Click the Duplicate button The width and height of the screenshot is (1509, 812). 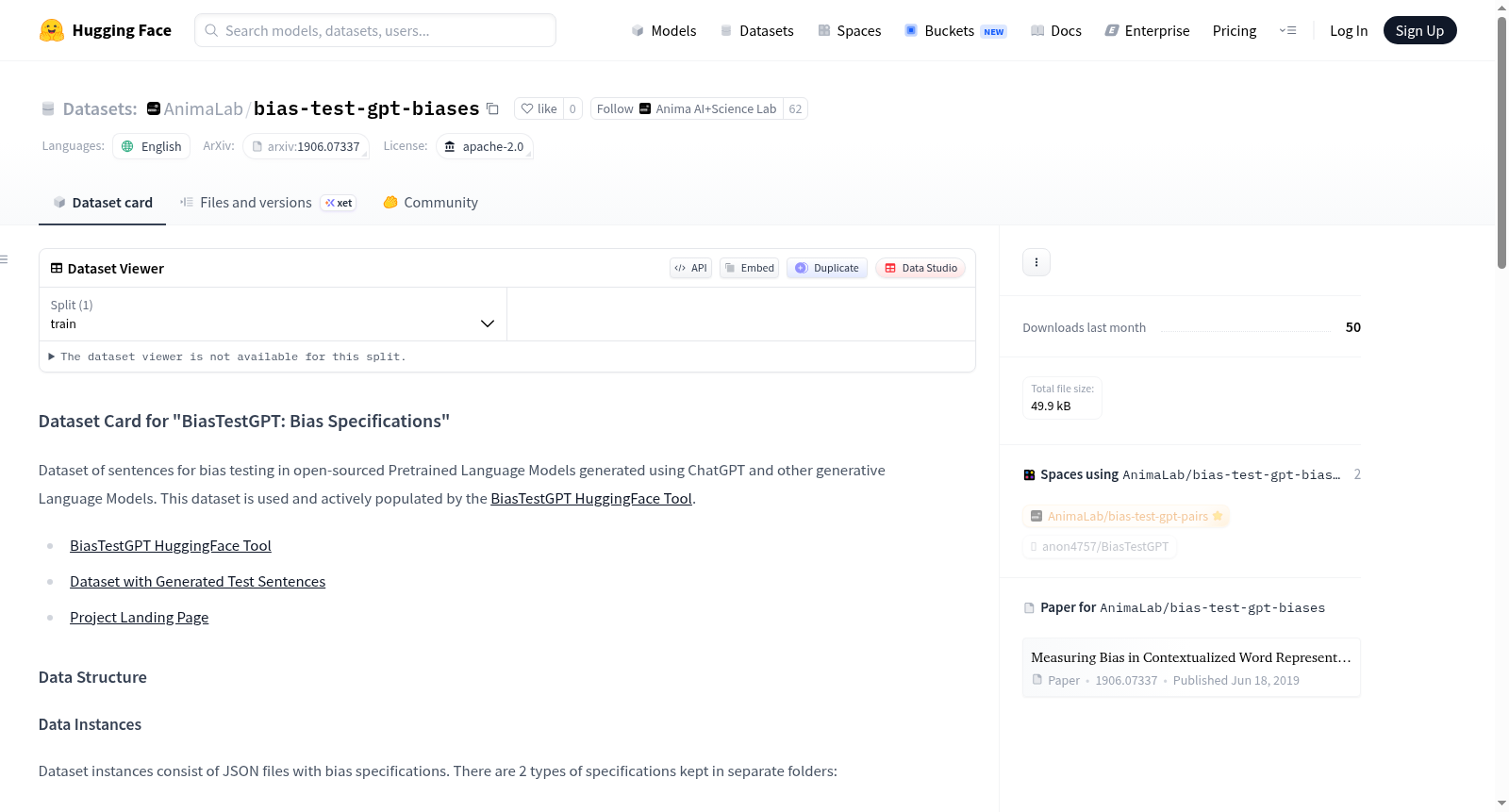click(x=827, y=268)
